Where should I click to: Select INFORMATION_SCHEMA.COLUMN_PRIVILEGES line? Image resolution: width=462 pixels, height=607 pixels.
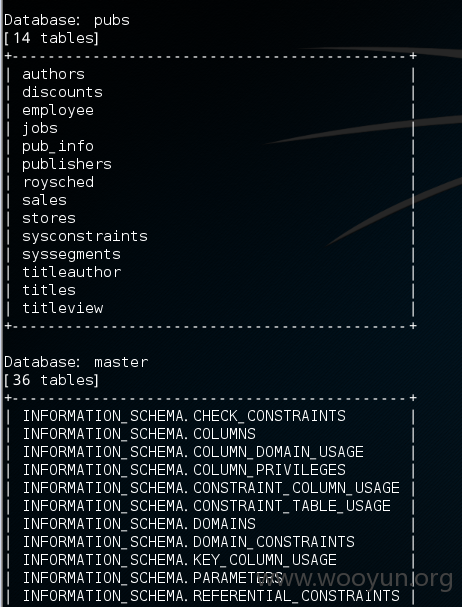(184, 470)
